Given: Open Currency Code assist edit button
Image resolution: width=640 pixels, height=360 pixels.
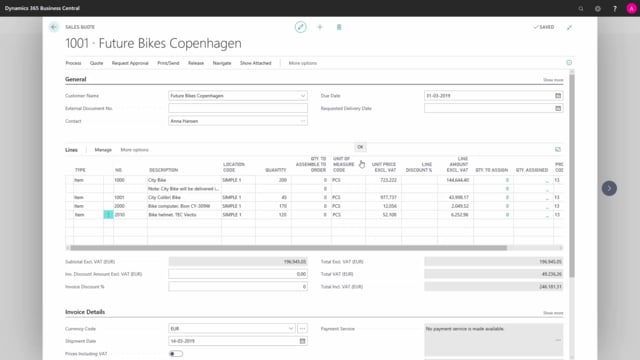Looking at the screenshot, I should (302, 328).
